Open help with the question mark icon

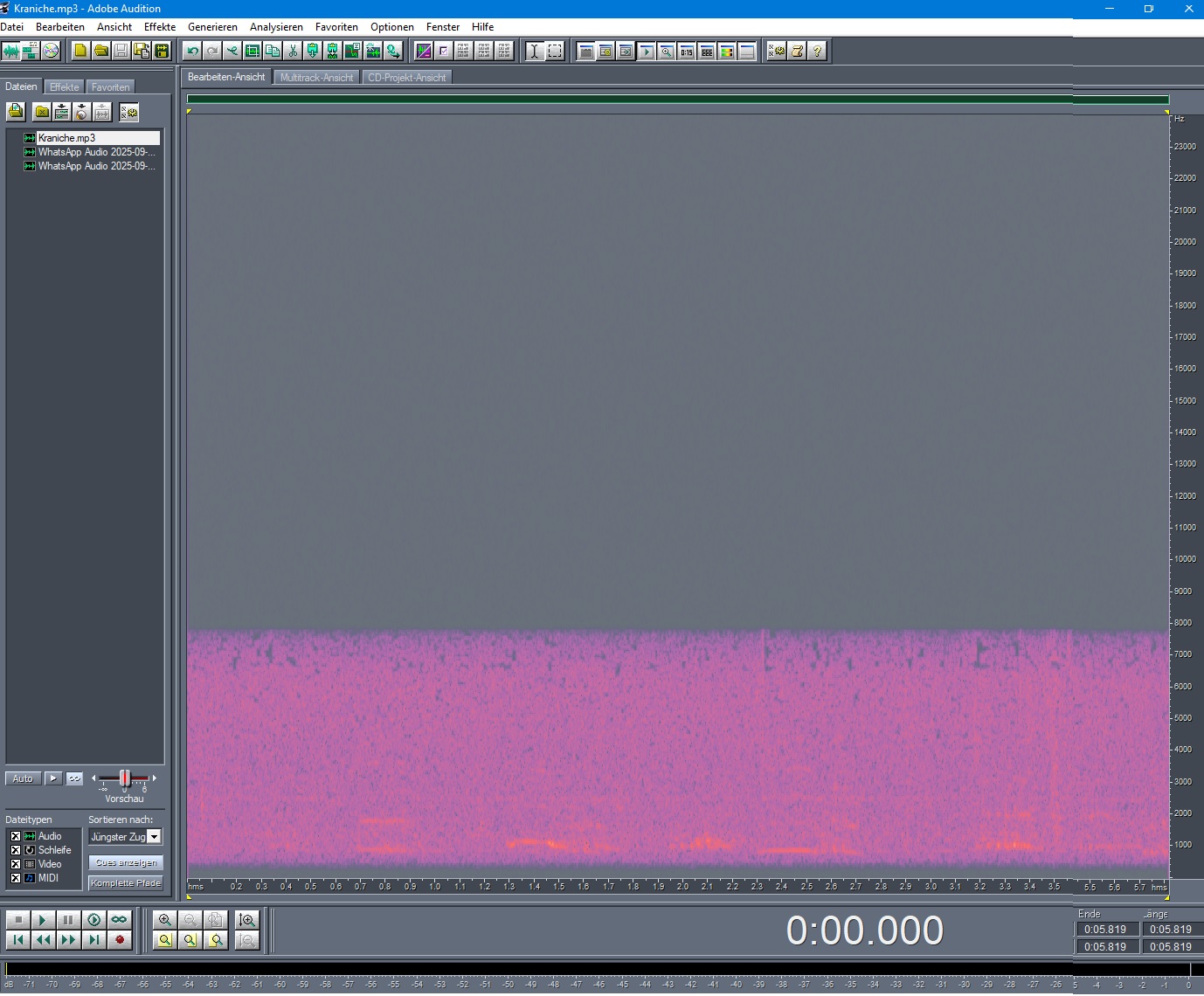[817, 52]
